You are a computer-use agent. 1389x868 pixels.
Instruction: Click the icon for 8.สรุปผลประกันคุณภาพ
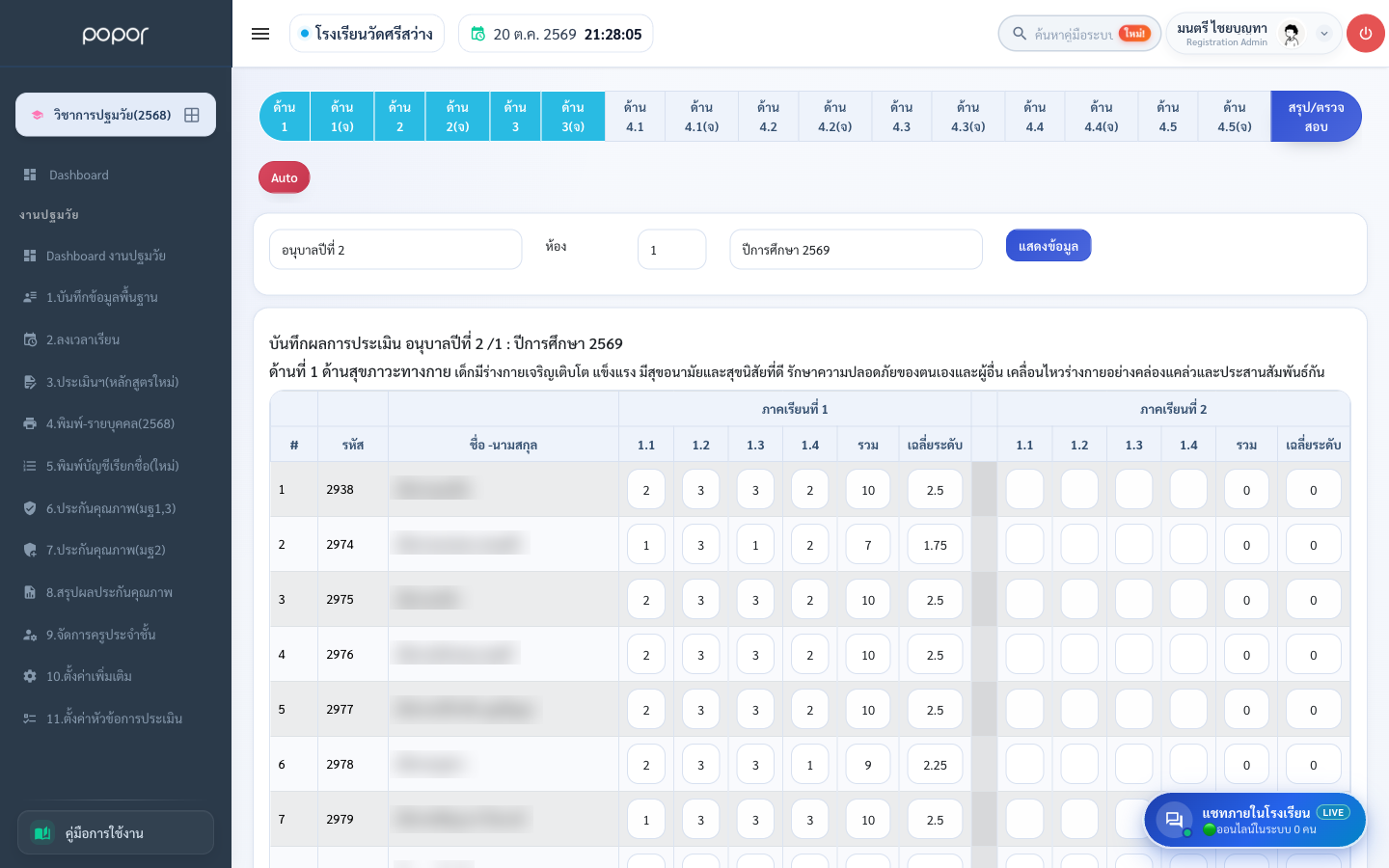pyautogui.click(x=30, y=592)
